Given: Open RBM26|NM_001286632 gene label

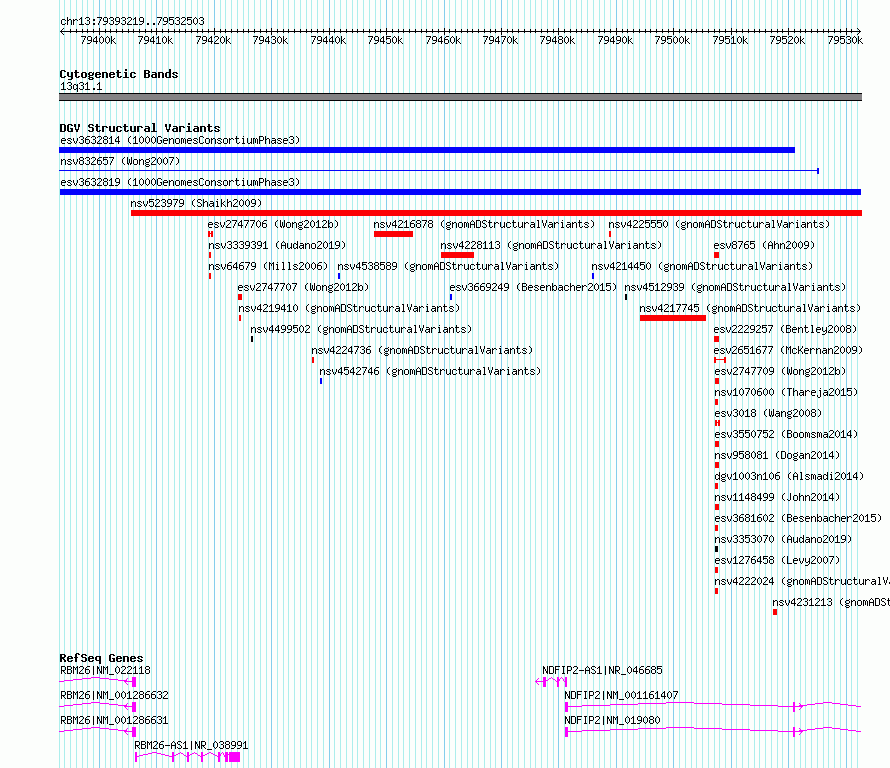Looking at the screenshot, I should tap(114, 695).
